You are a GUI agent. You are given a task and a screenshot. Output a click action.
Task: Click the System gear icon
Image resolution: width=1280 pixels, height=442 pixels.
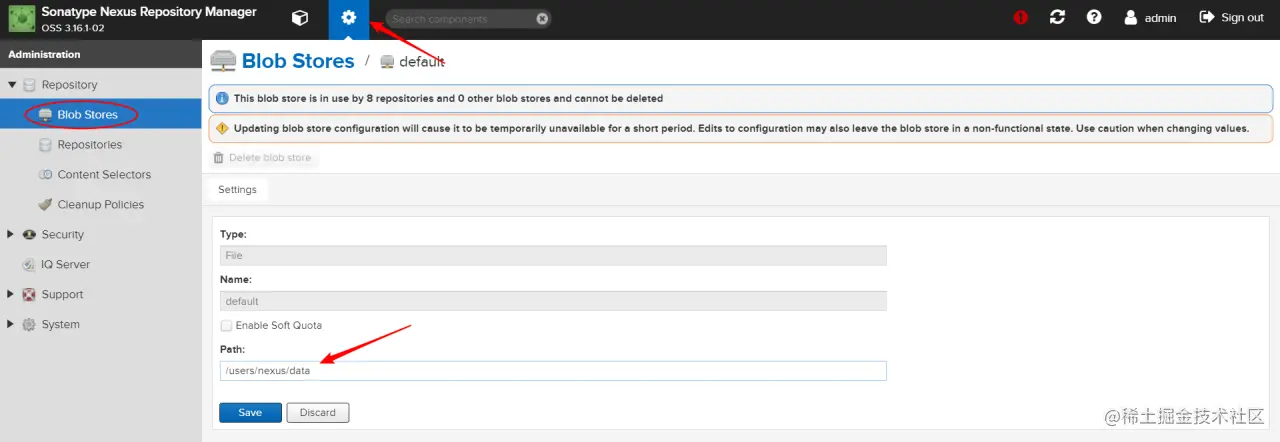click(x=29, y=325)
